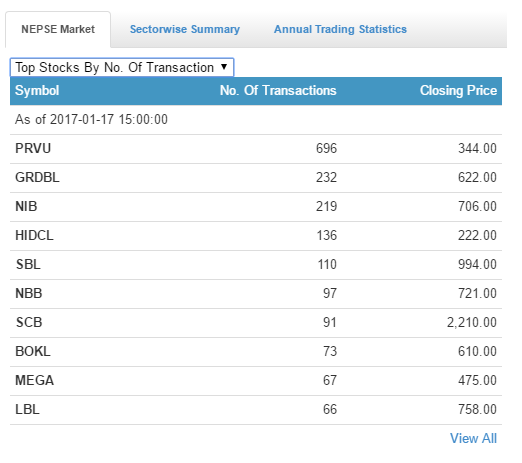
Task: Click the 222.00 closing price for HIDCL
Action: pos(477,236)
